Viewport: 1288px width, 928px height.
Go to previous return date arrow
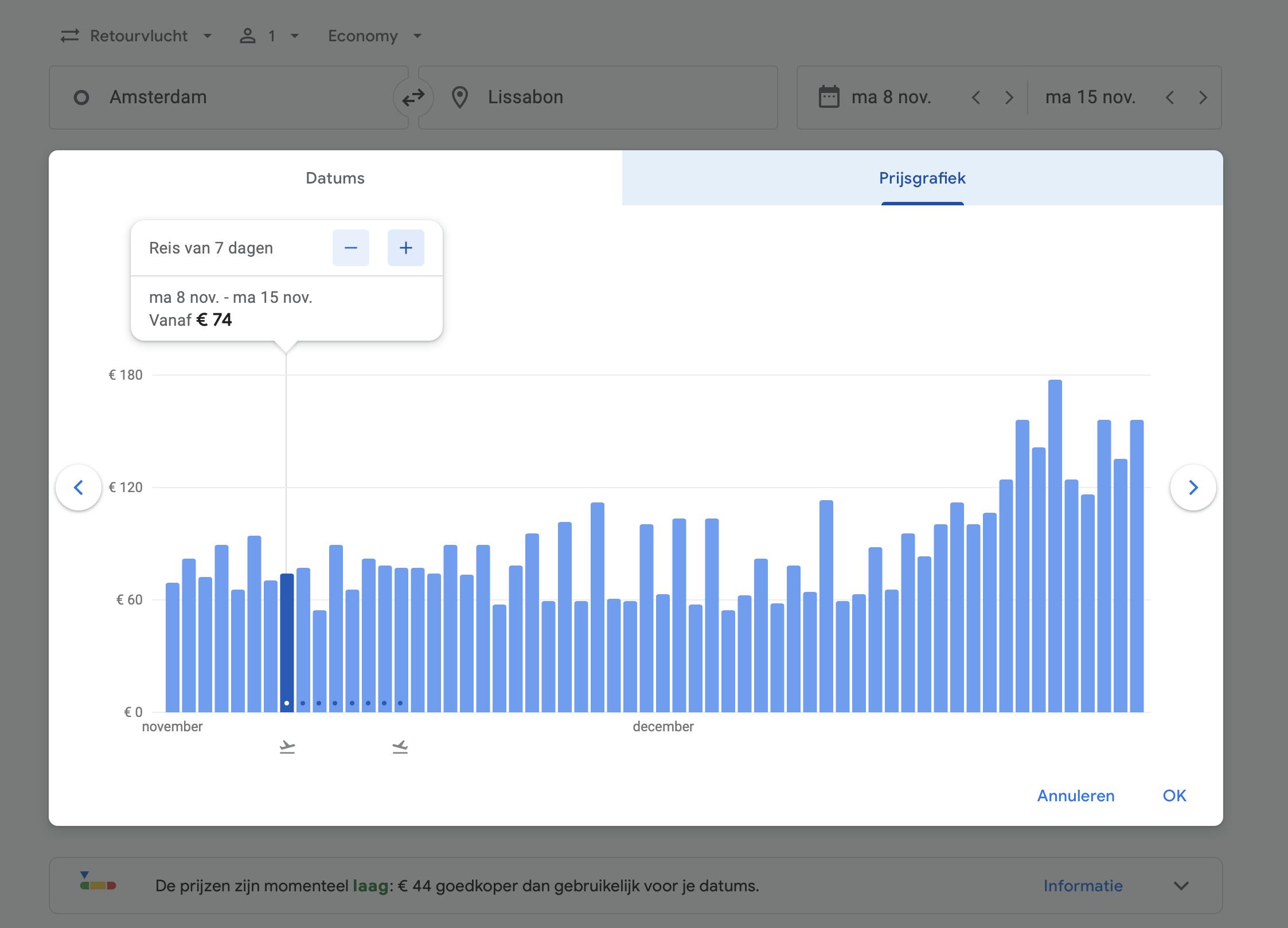[1170, 98]
